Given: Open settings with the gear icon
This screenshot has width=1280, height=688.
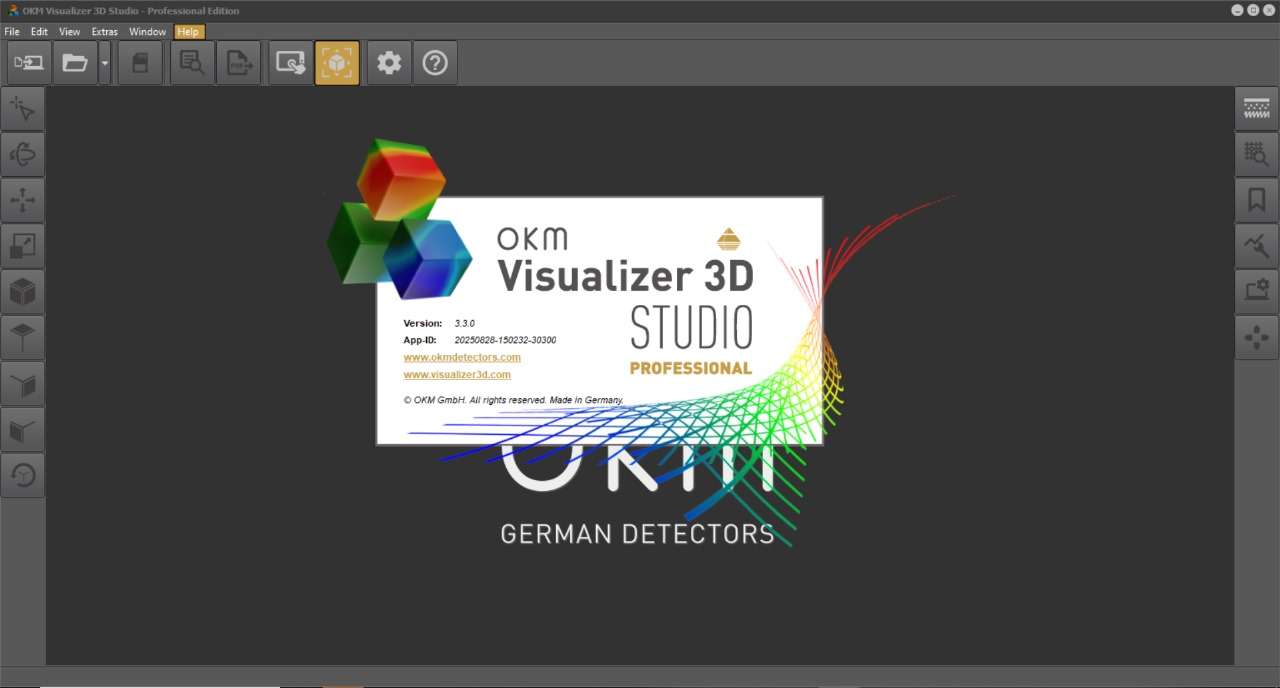Looking at the screenshot, I should (389, 63).
